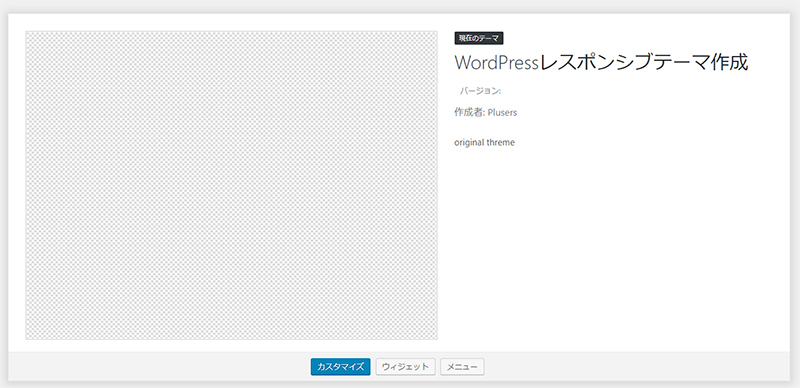This screenshot has width=800, height=388.
Task: Click the blank theme screenshot thumbnail
Action: pos(232,185)
